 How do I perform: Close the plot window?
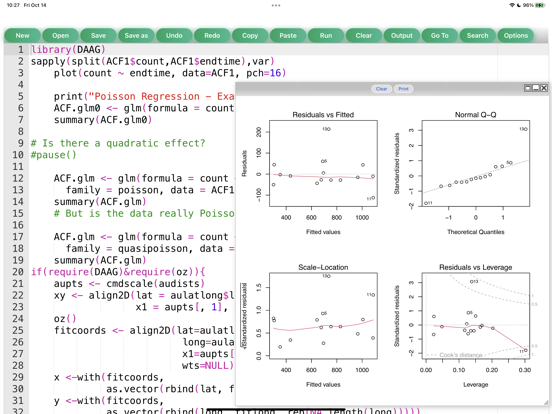click(544, 88)
